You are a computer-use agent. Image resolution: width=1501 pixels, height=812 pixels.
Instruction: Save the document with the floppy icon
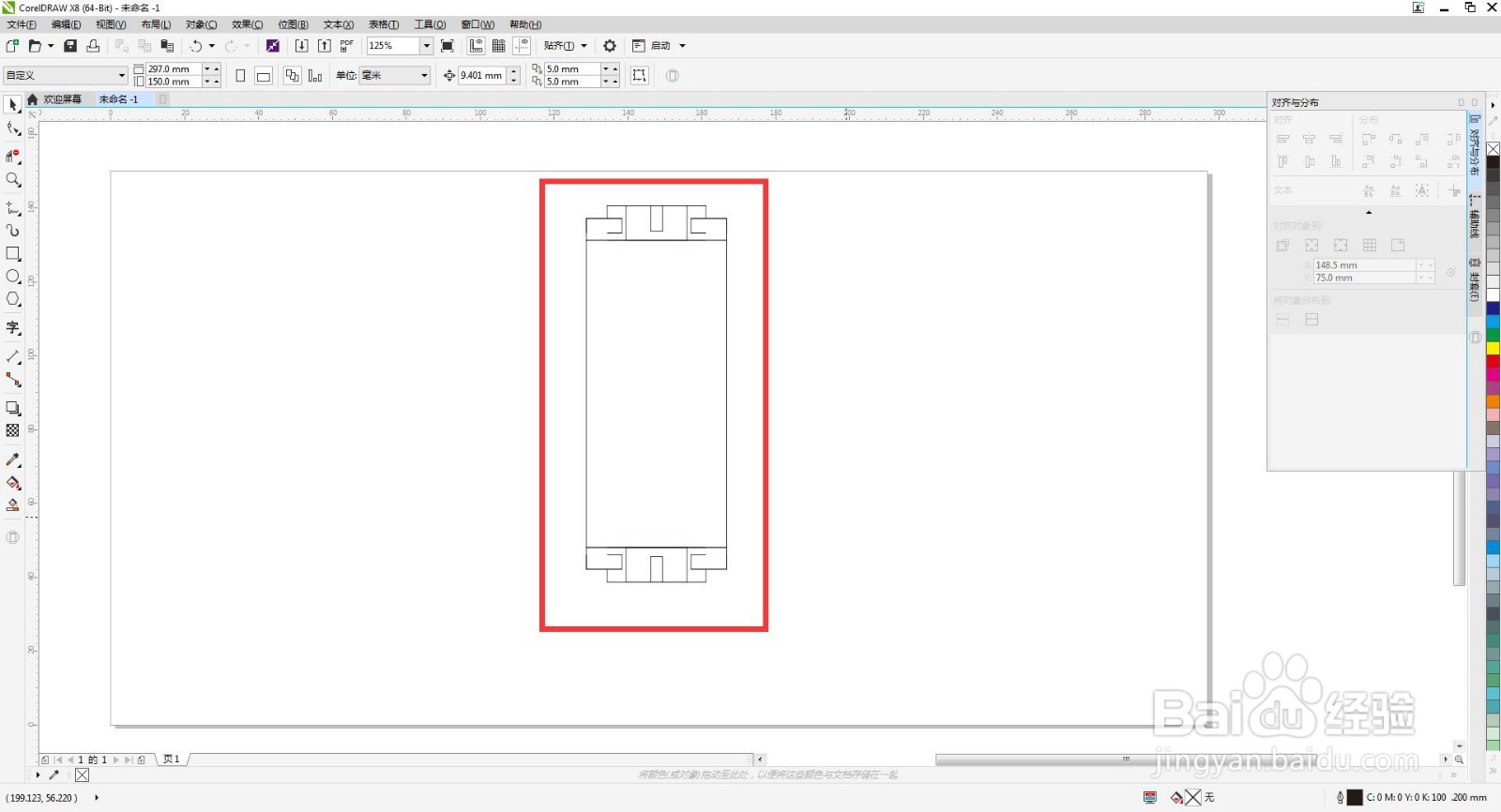coord(69,45)
